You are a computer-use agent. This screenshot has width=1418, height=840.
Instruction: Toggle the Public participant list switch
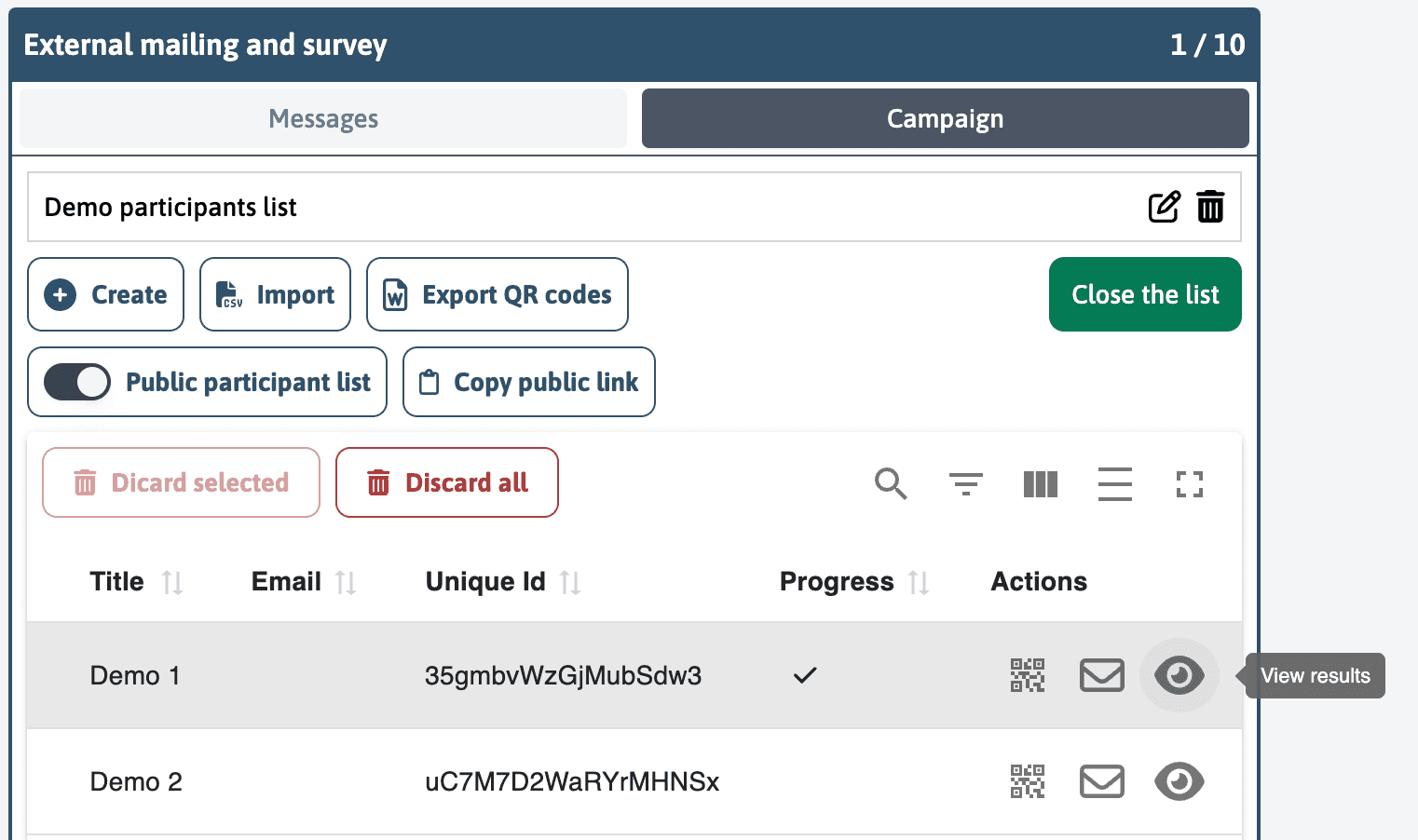77,382
